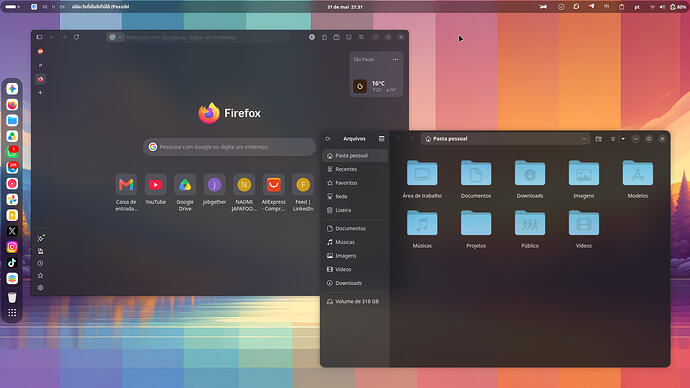Open the trash in the dock
The height and width of the screenshot is (388, 690).
pos(12,297)
